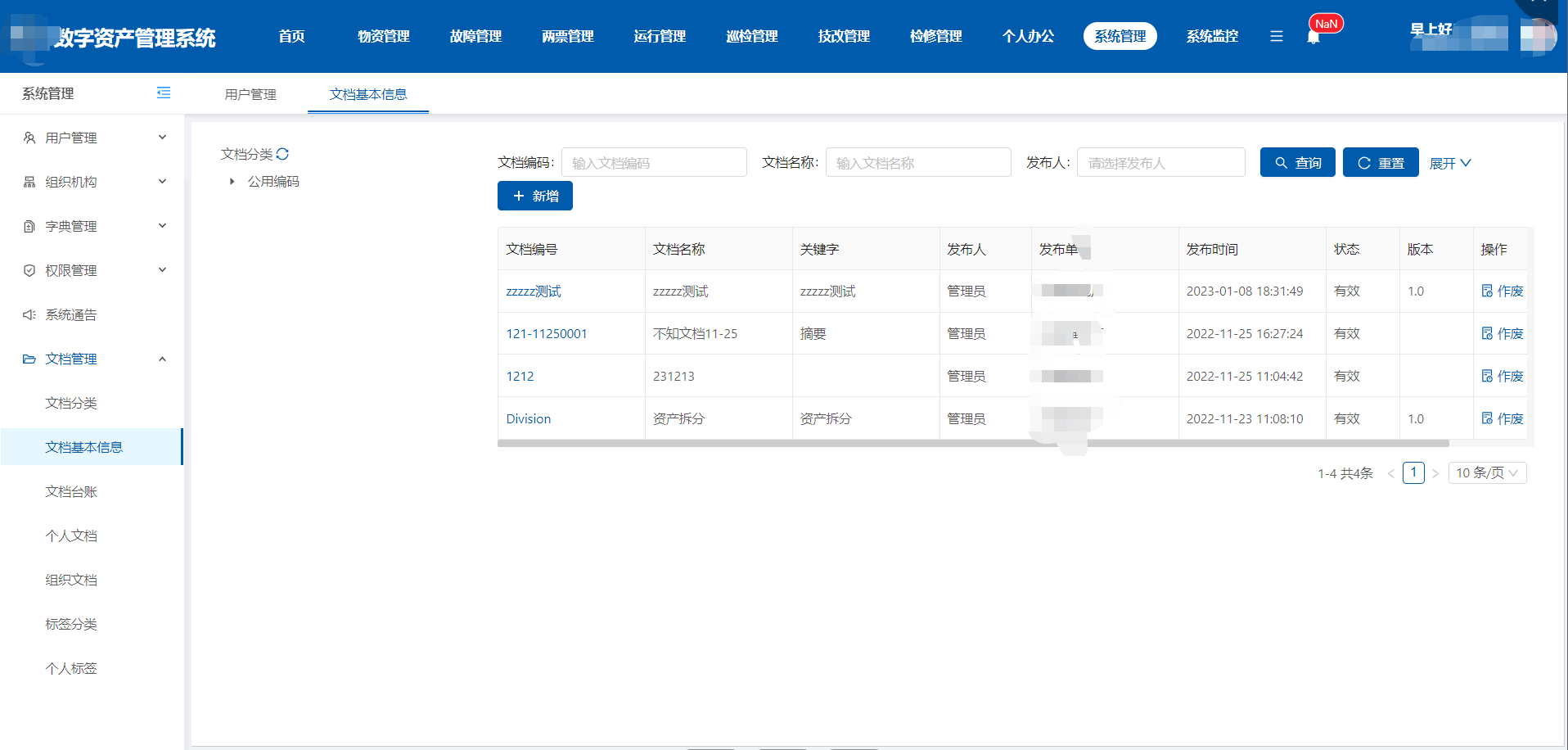The height and width of the screenshot is (750, 1568).
Task: Expand the 用户管理 sidebar menu chevron
Action: (162, 138)
